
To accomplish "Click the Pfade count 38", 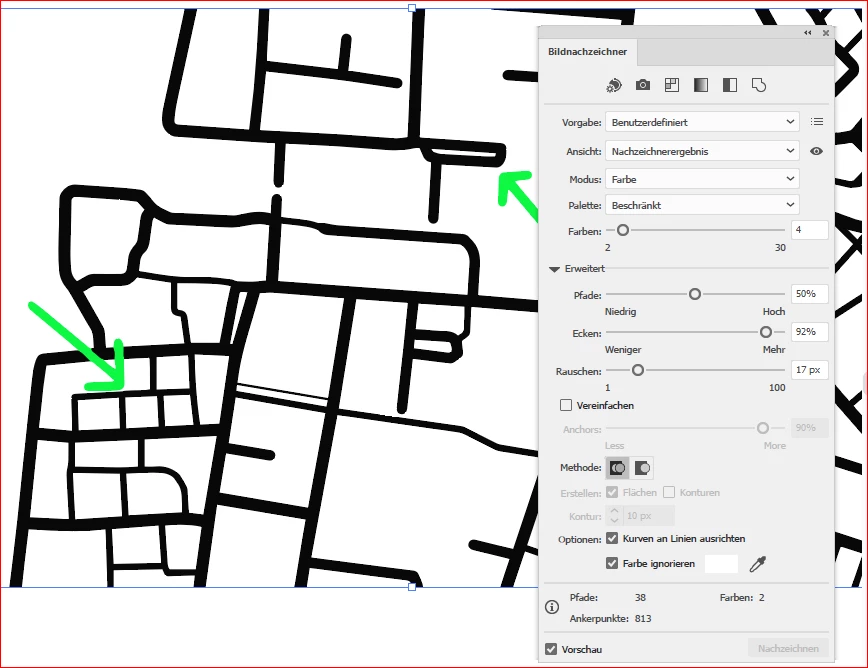I will (x=640, y=598).
